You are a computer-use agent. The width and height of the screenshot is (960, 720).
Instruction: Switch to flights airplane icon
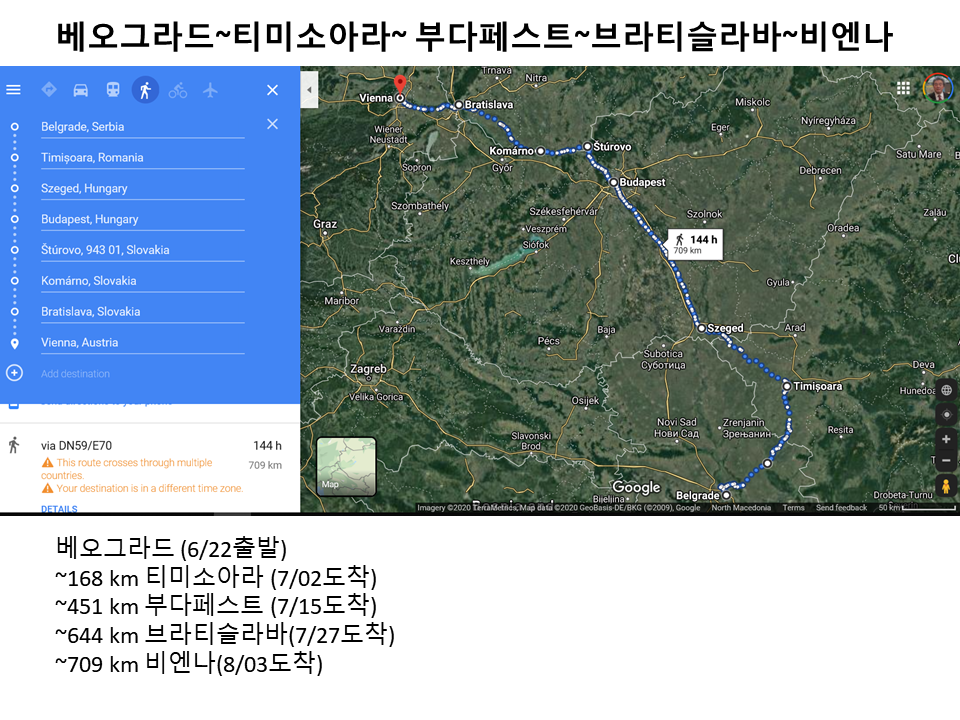click(210, 90)
